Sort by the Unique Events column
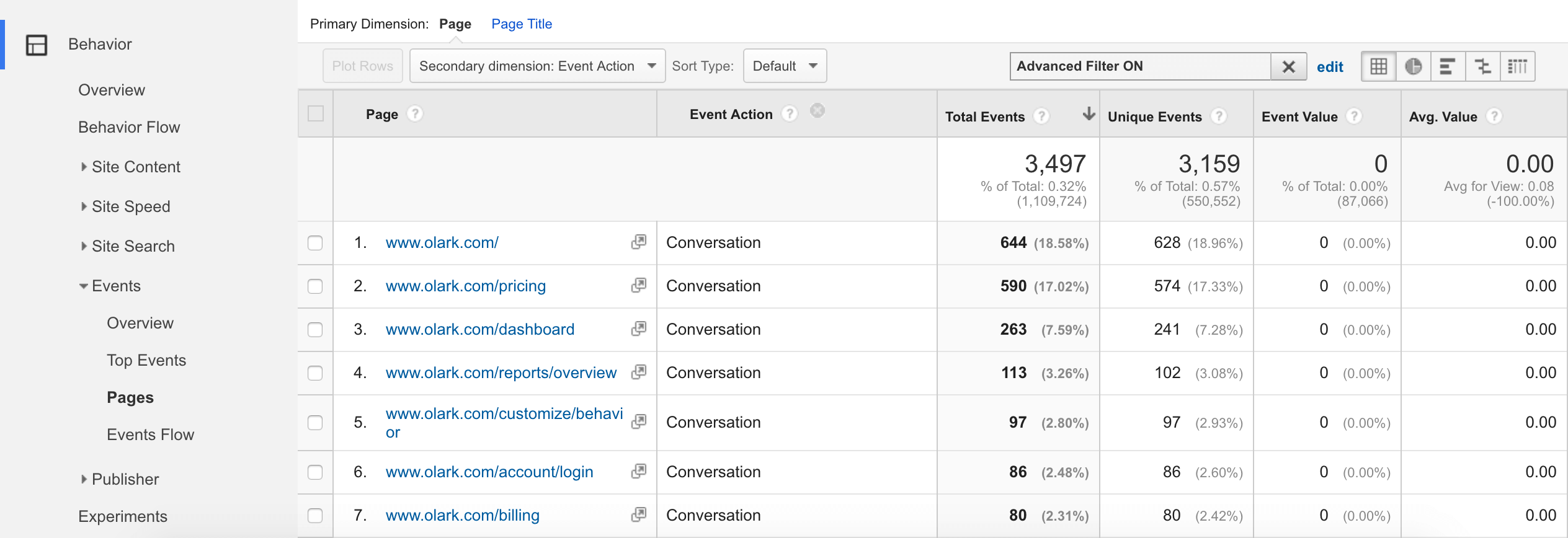The height and width of the screenshot is (538, 1568). (x=1154, y=117)
